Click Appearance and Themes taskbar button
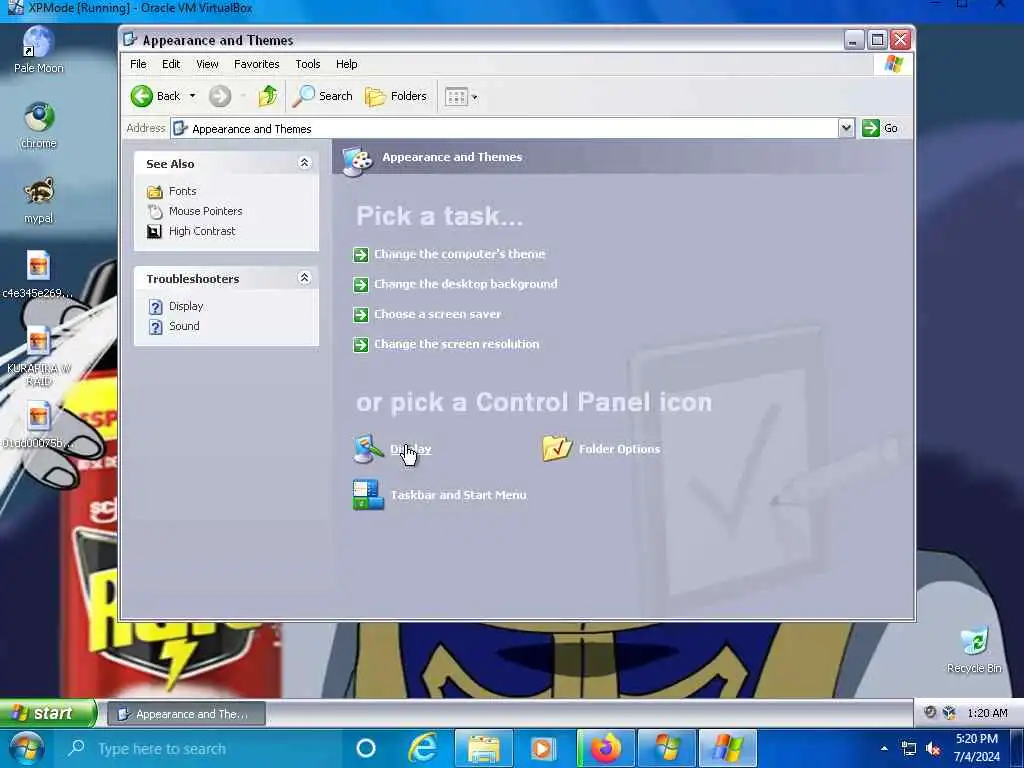This screenshot has height=768, width=1024. click(186, 713)
